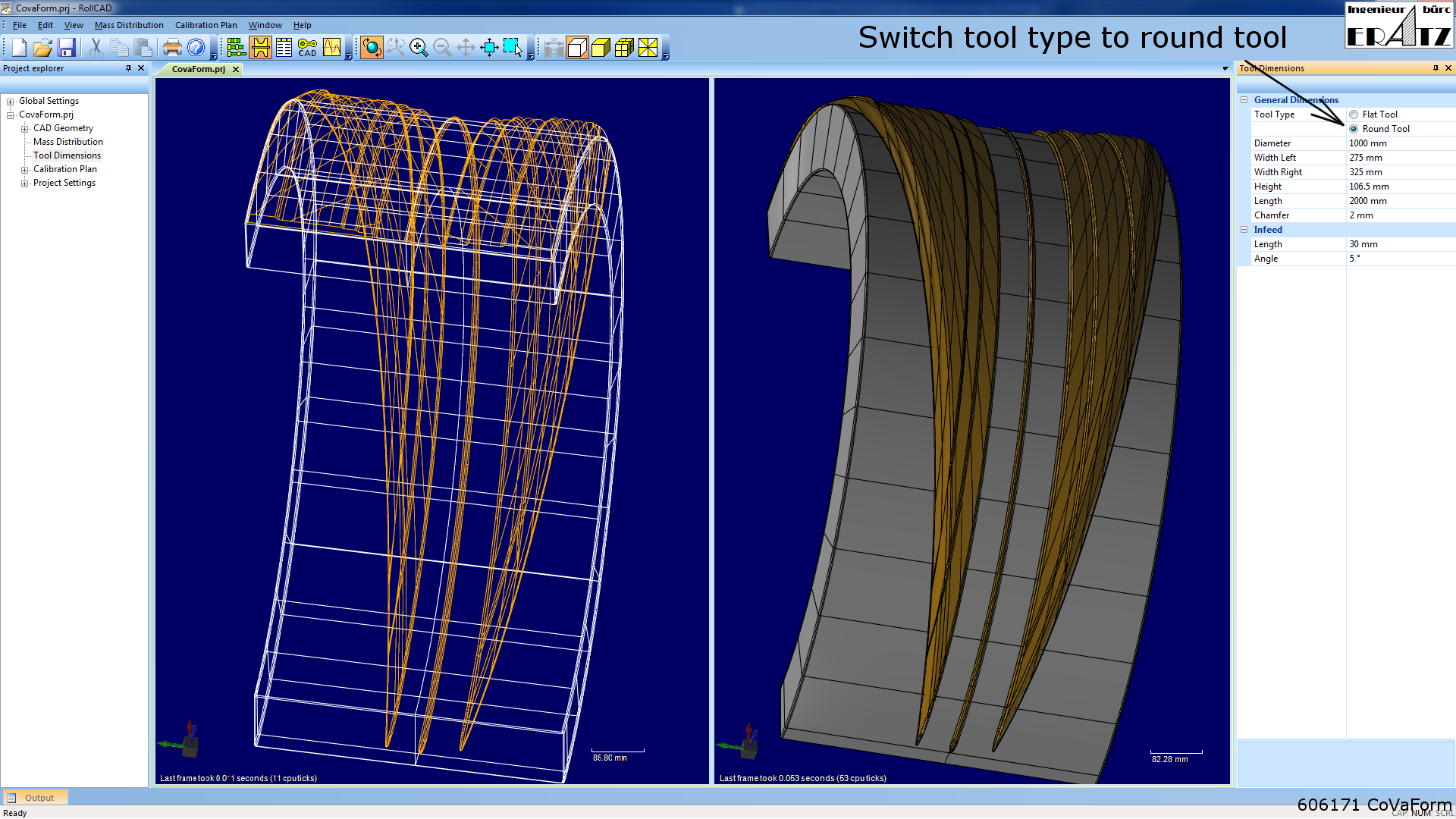Select the Round Tool radio button
The width and height of the screenshot is (1456, 819).
1354,129
